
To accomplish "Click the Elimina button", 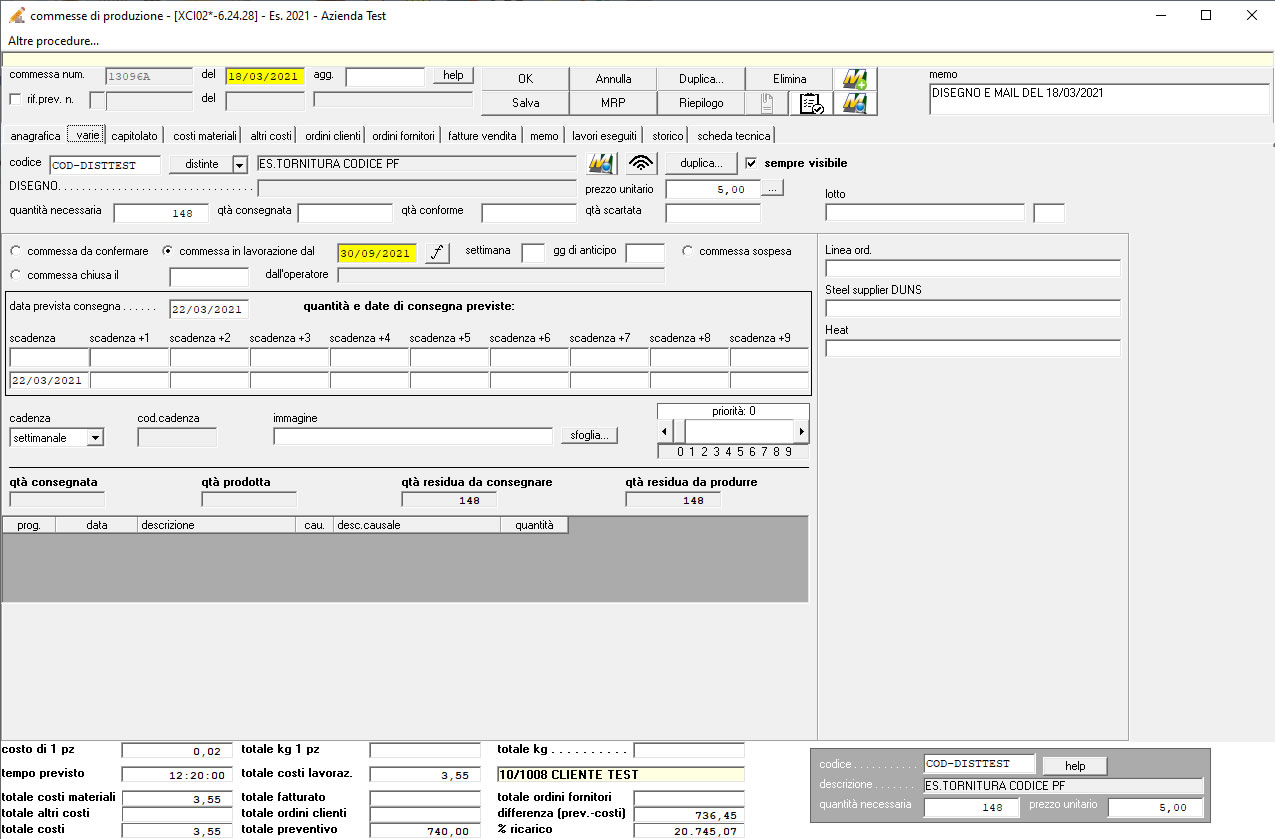I will click(x=789, y=79).
